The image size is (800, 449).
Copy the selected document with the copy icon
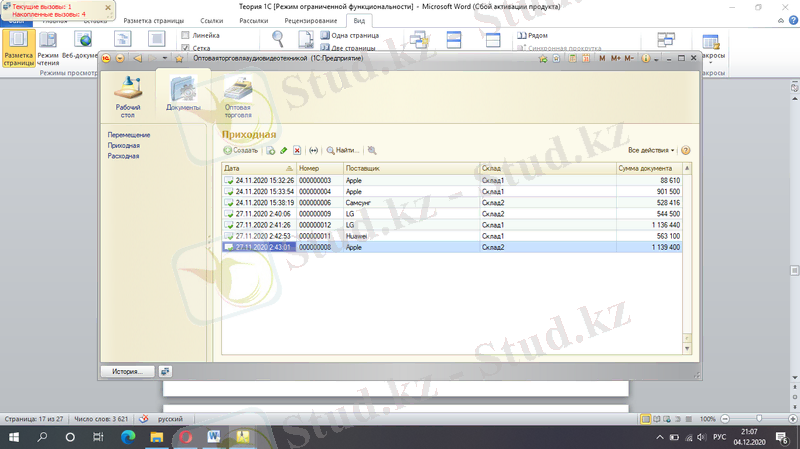270,151
